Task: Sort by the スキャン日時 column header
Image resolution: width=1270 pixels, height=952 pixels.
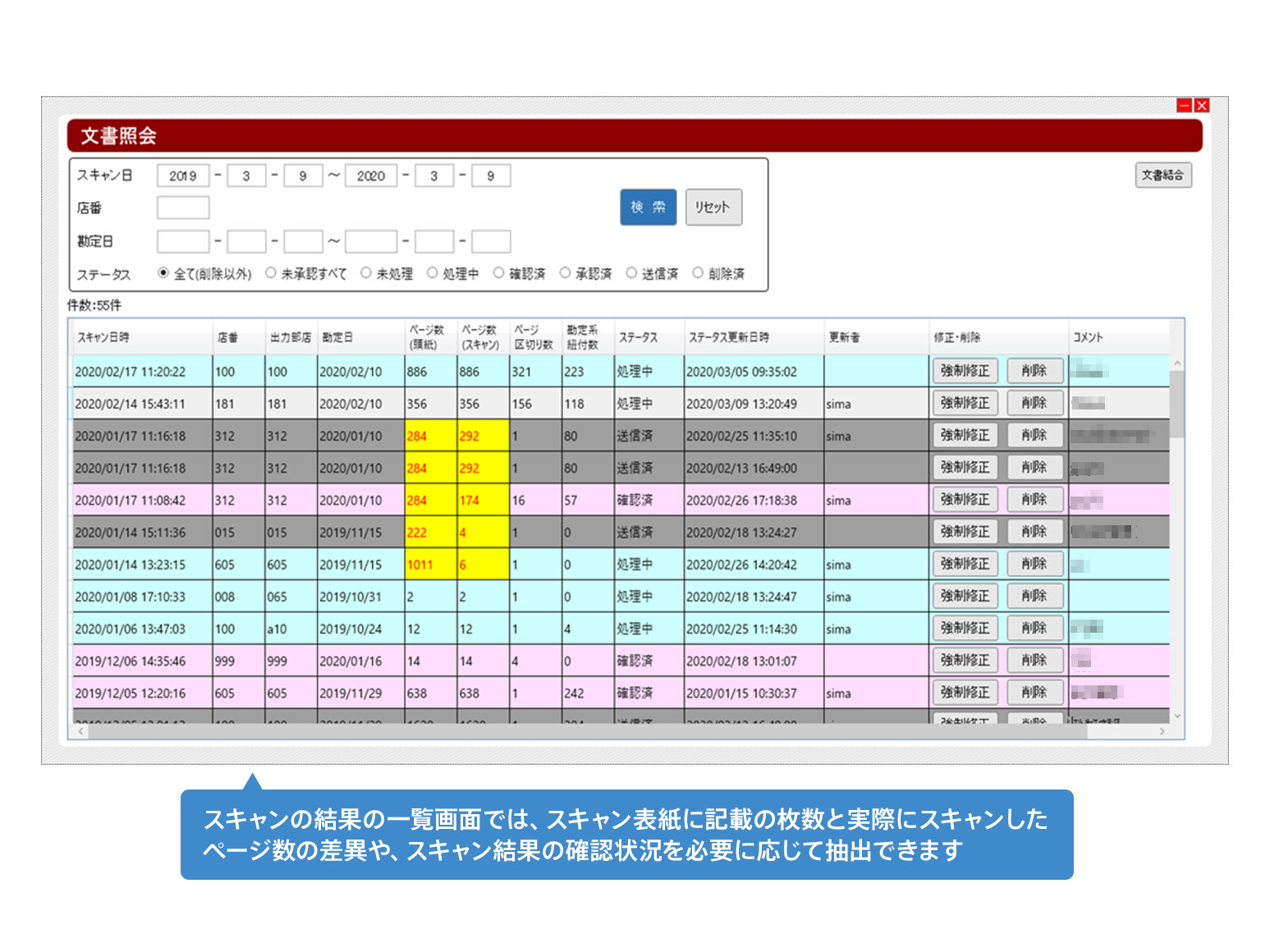Action: 103,337
